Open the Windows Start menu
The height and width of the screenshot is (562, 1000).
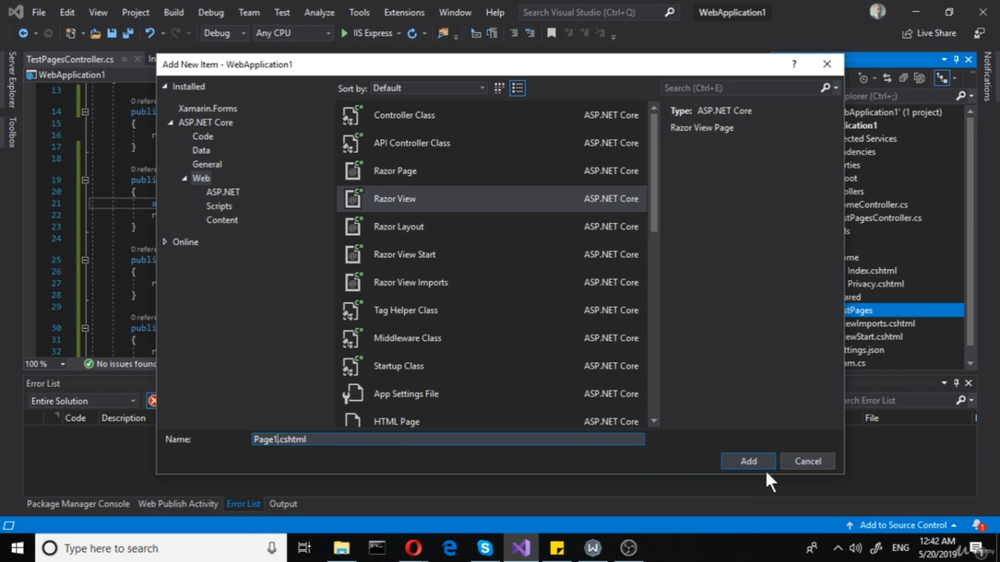pos(17,548)
